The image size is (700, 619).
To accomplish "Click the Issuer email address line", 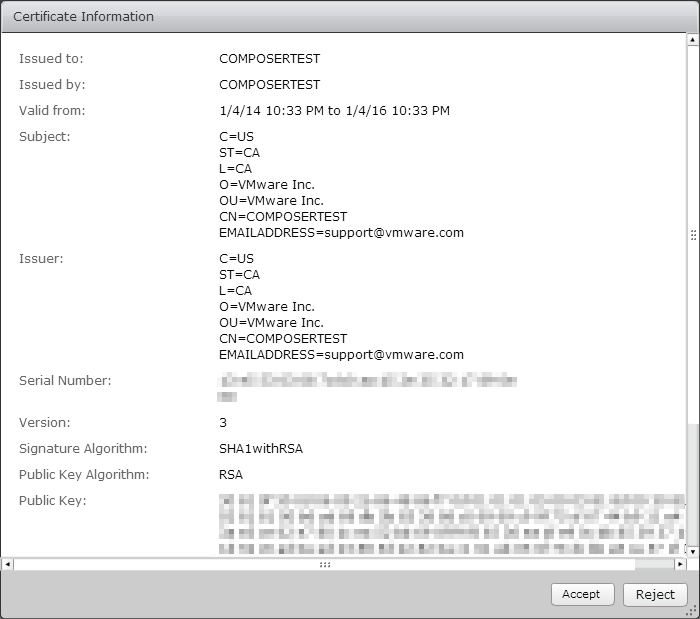I will (x=341, y=354).
